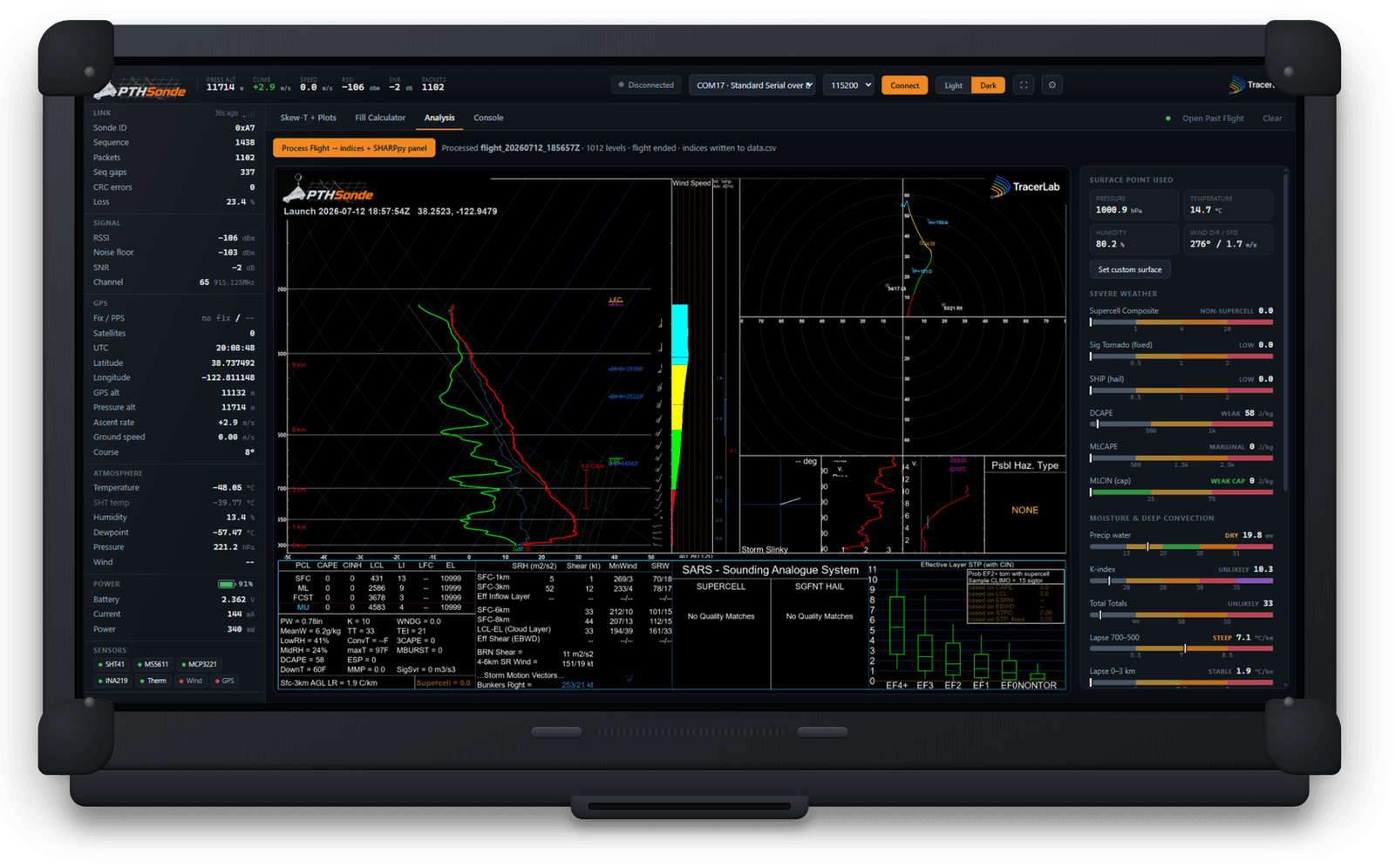Screen dimensions: 1395x868
Task: Click the orange Connect button
Action: 904,85
